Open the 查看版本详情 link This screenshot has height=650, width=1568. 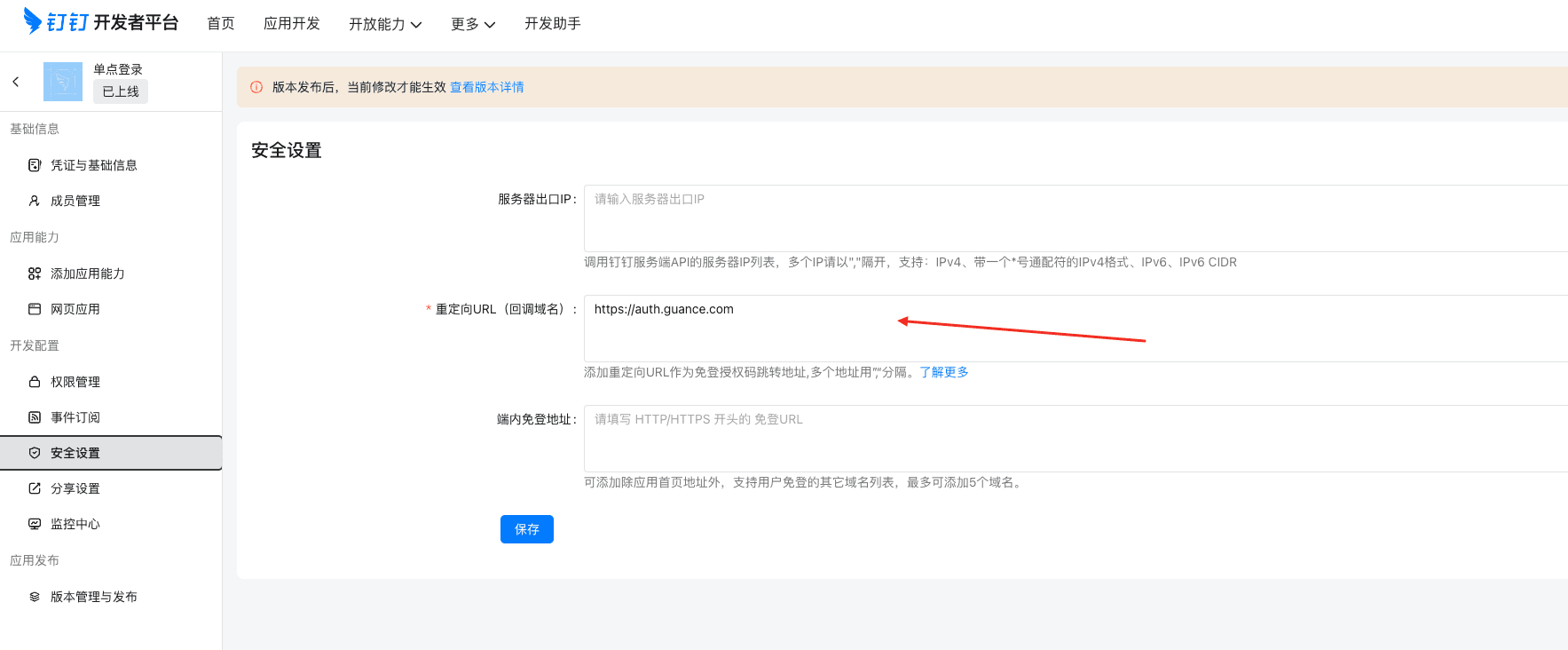tap(487, 87)
